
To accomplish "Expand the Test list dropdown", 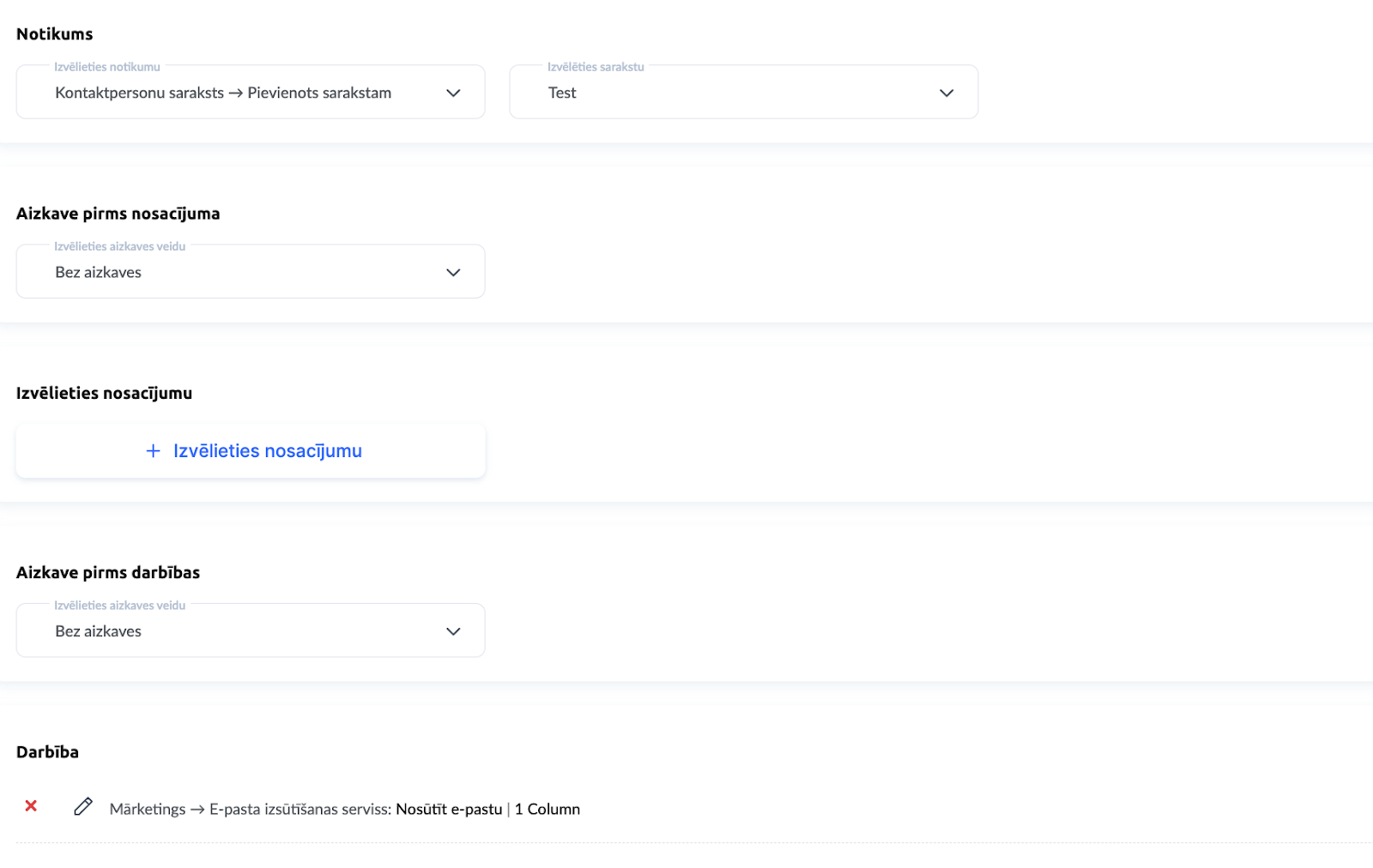I will (x=743, y=93).
